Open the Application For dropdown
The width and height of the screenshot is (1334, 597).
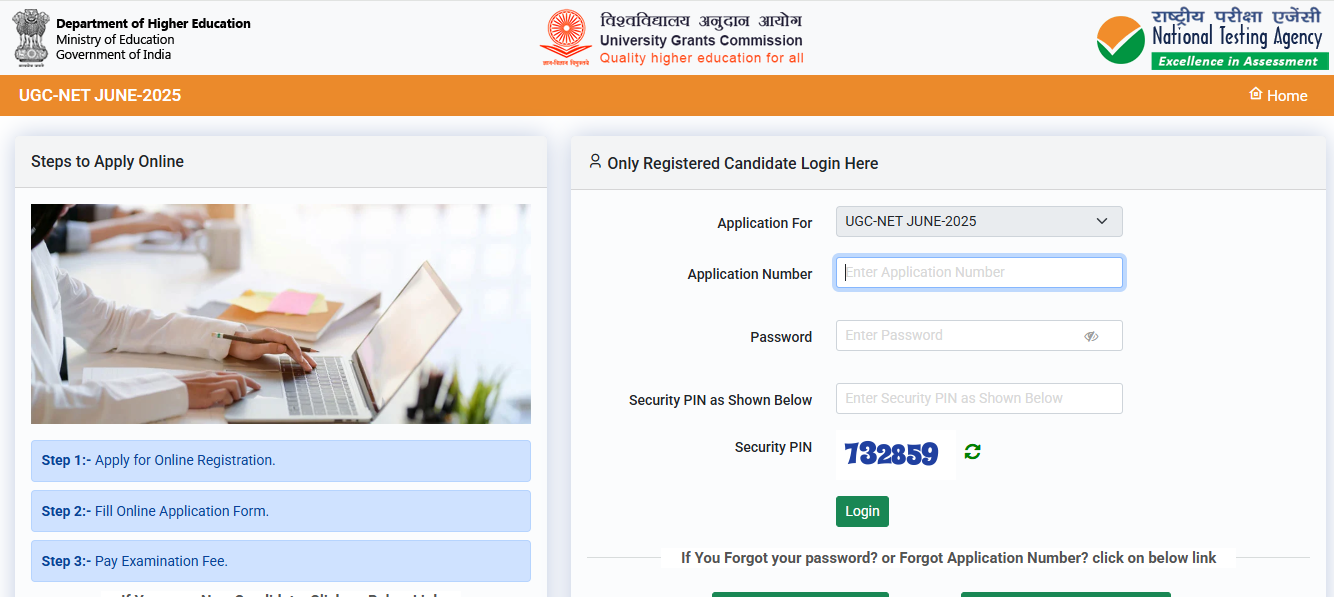[979, 221]
